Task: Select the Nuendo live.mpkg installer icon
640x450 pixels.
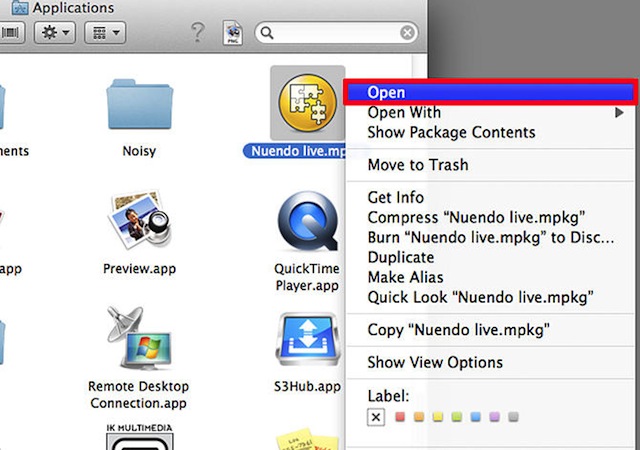Action: click(x=307, y=102)
